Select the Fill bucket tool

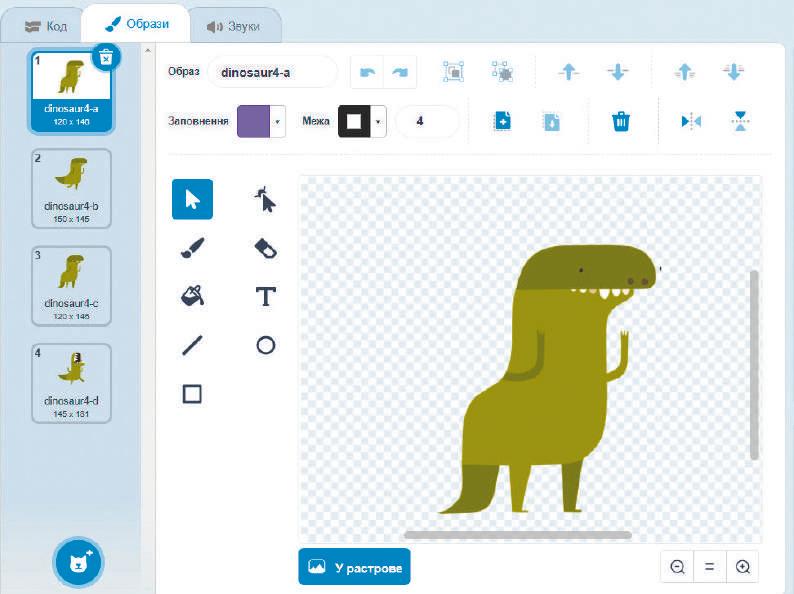point(192,296)
